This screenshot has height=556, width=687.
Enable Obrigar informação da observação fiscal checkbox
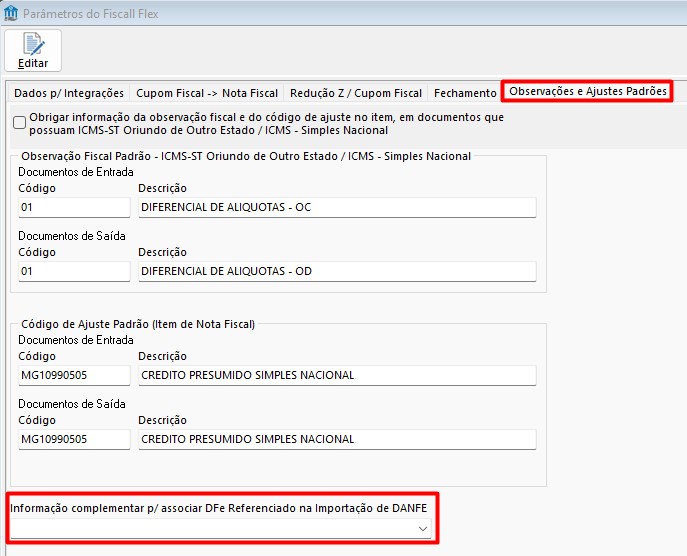tap(19, 123)
